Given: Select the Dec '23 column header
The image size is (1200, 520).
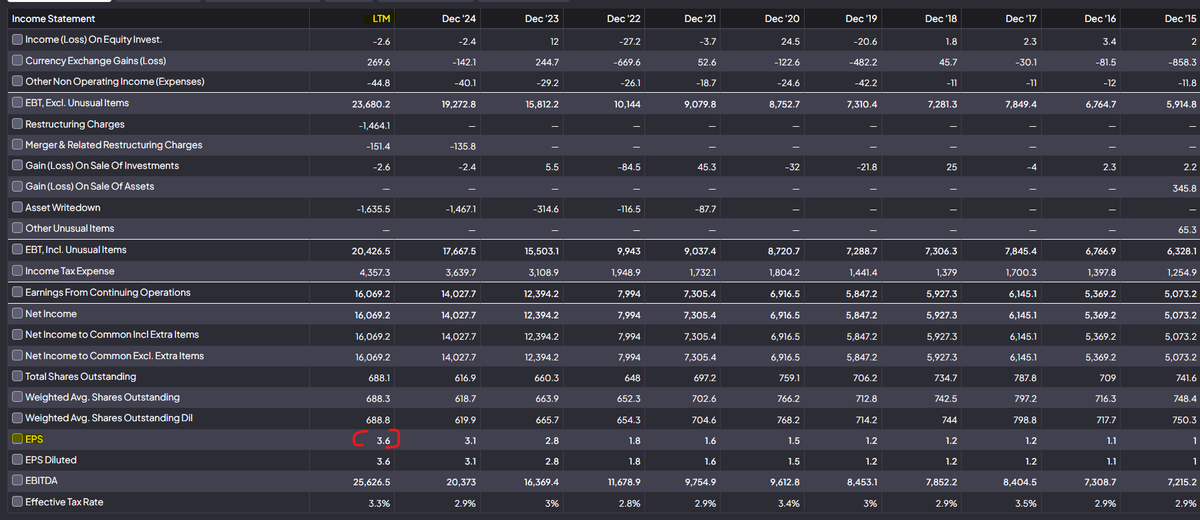Looking at the screenshot, I should [x=541, y=19].
